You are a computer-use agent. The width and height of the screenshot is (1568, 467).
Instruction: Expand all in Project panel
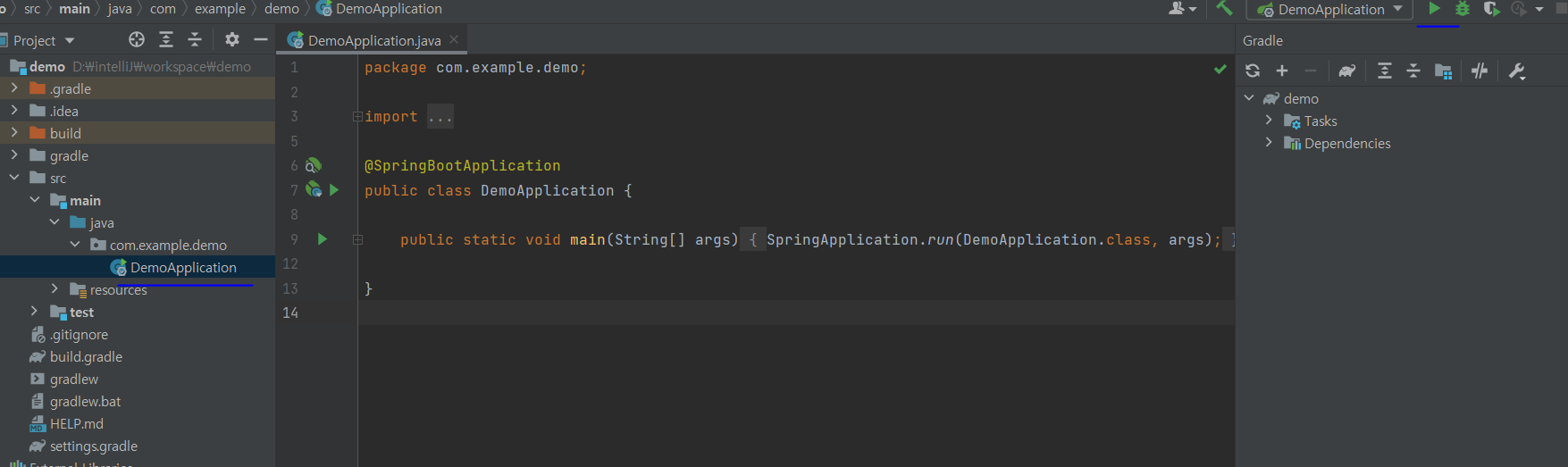166,39
